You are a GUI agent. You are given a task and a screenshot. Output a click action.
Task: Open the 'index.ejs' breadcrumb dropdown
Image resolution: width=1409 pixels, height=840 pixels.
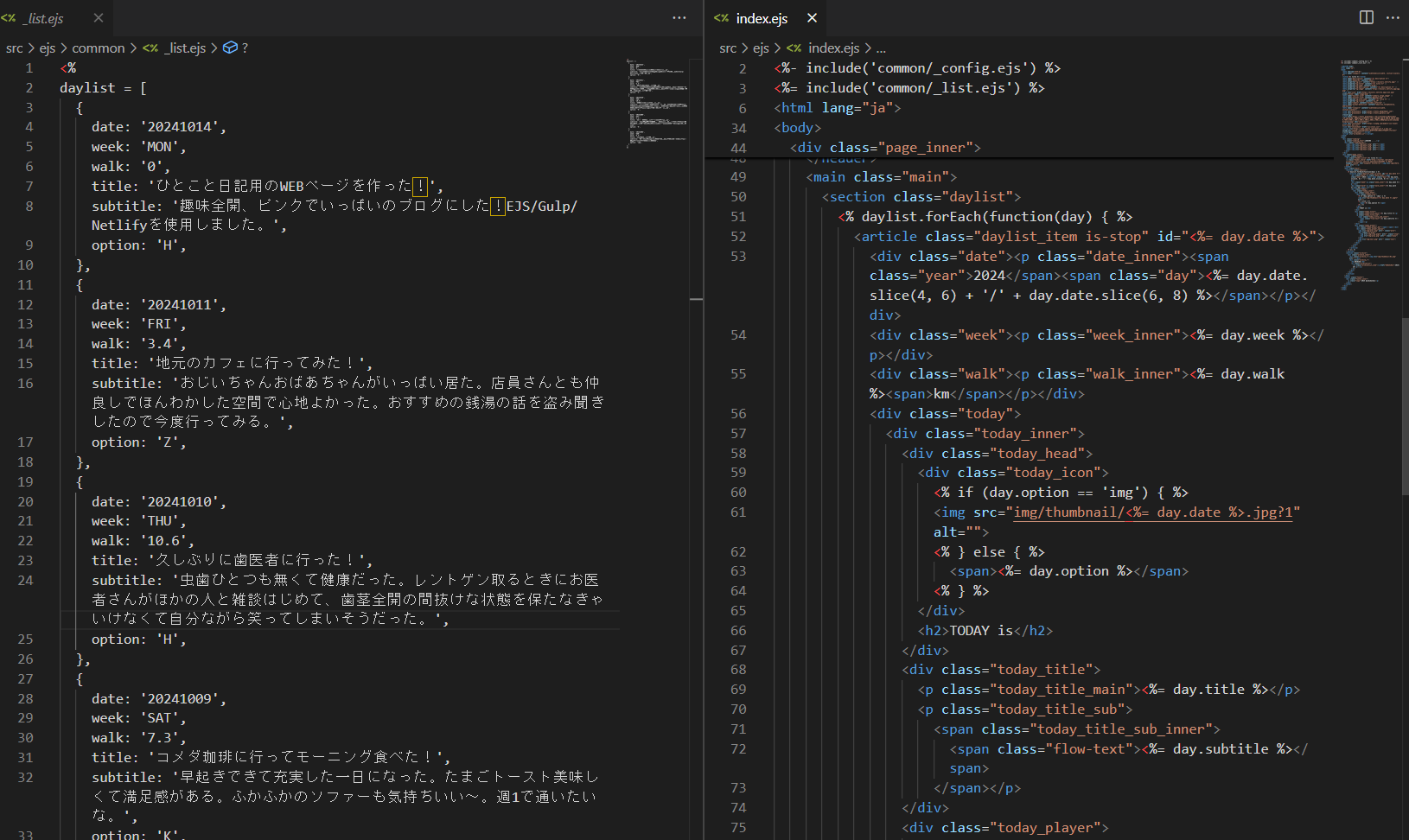pos(832,48)
